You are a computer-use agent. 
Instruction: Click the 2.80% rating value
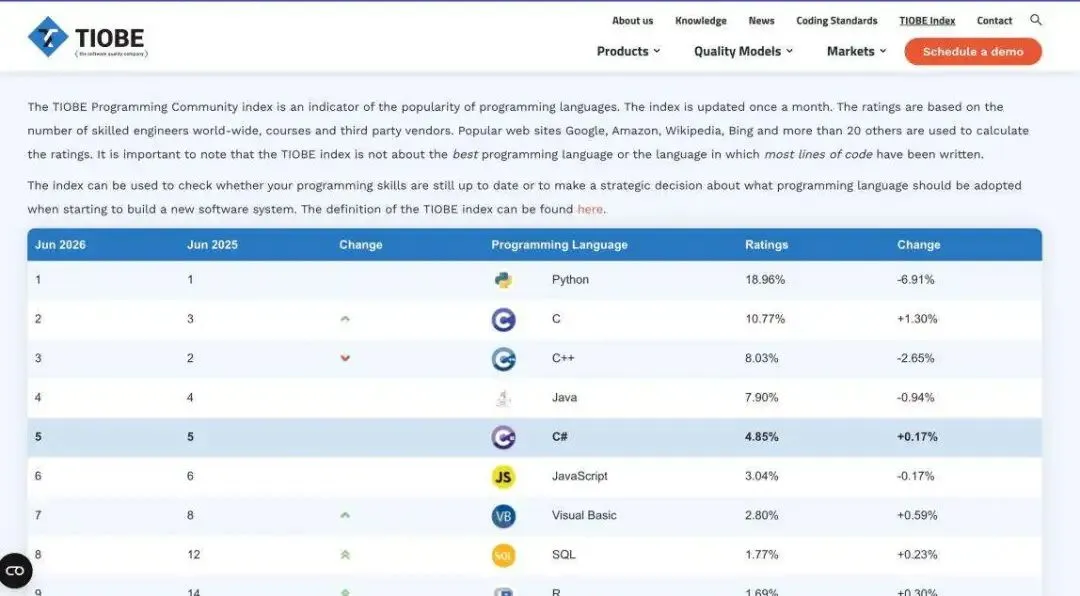[761, 515]
